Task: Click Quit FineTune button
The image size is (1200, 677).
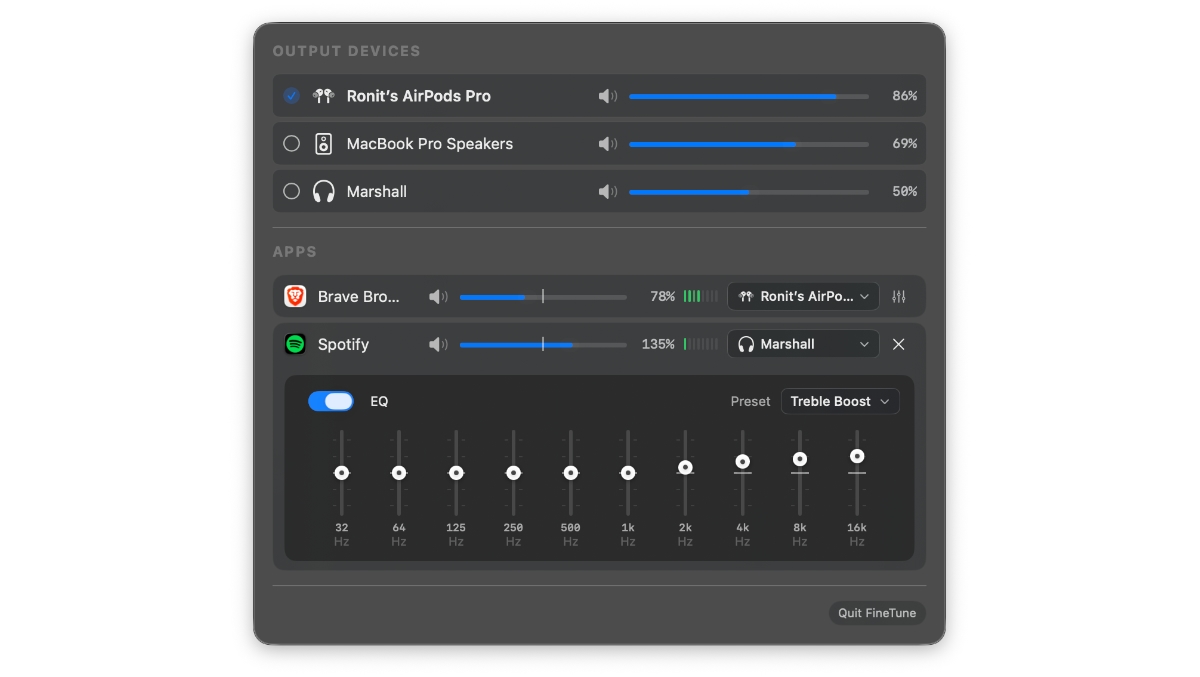Action: tap(876, 613)
